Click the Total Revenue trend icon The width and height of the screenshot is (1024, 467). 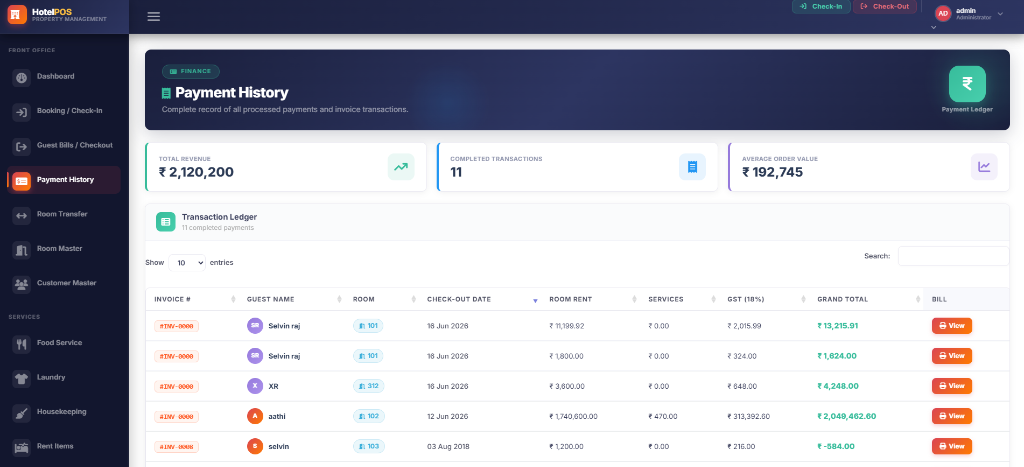tap(401, 167)
